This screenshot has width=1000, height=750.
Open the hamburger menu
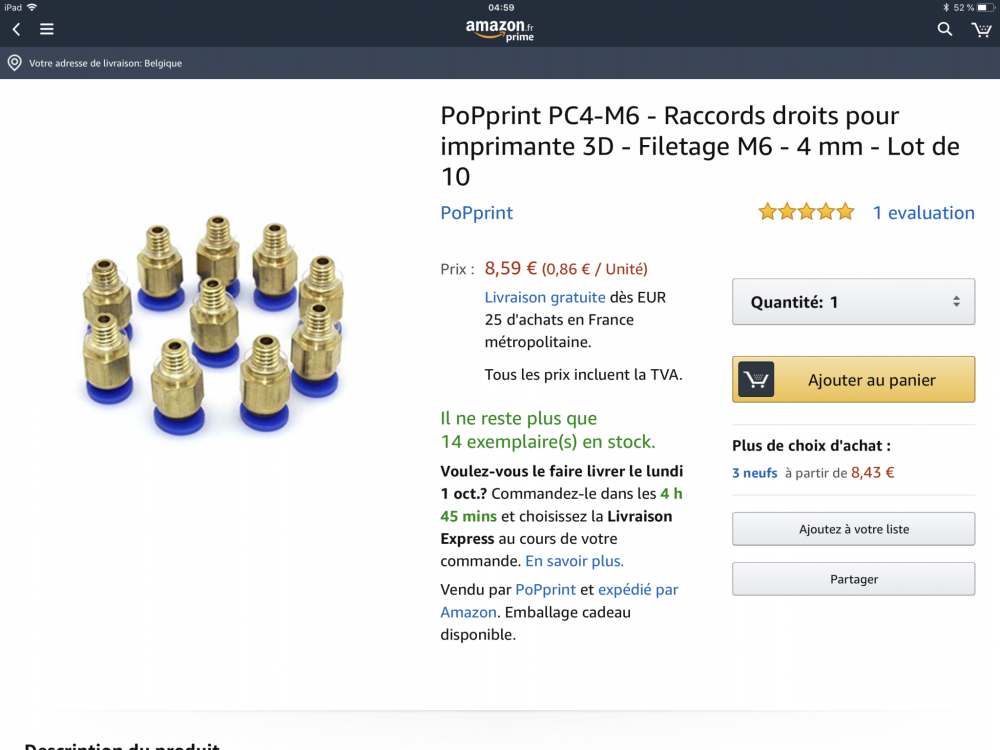47,29
